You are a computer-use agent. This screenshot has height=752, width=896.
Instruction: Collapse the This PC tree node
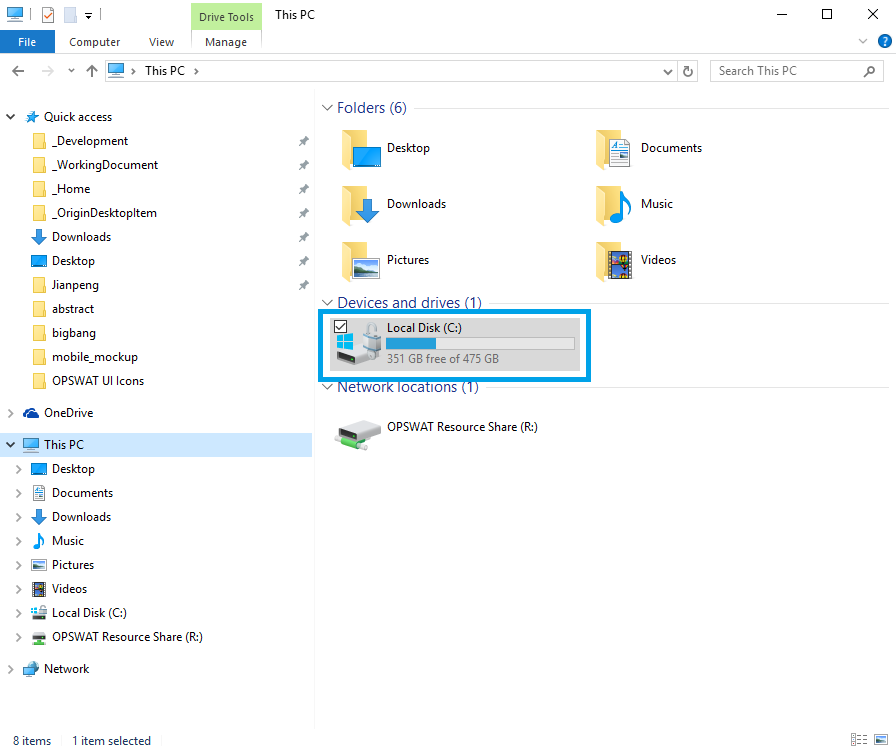[x=10, y=445]
